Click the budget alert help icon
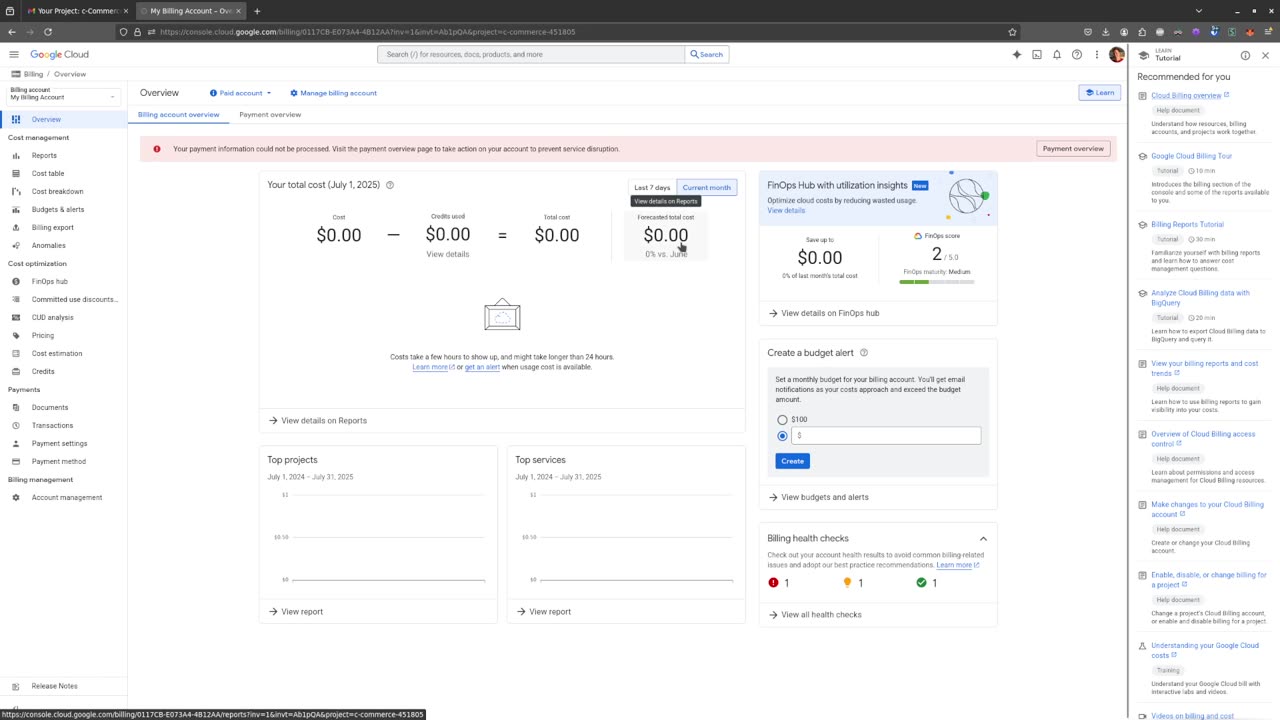The height and width of the screenshot is (720, 1280). coord(864,352)
